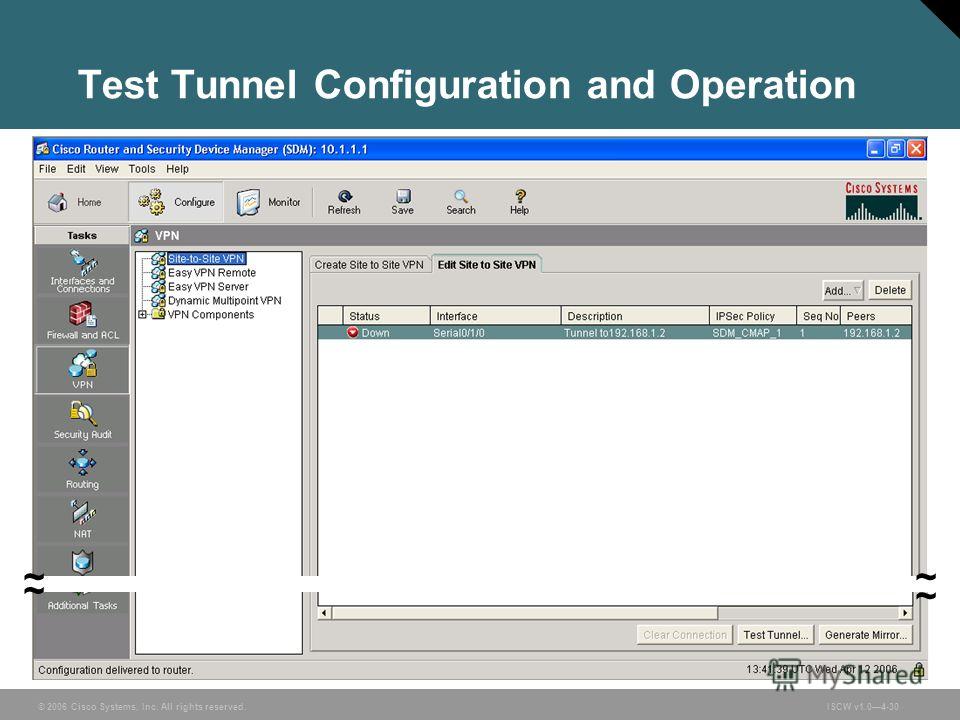Open the File menu
Viewport: 960px width, 720px height.
pos(47,169)
